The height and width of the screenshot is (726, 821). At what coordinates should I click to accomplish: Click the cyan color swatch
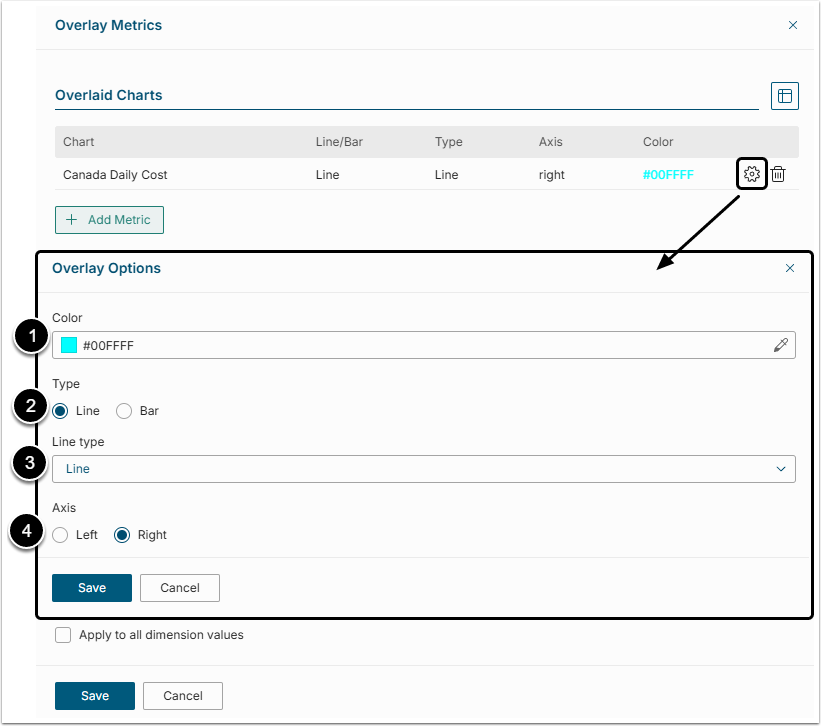coord(69,345)
